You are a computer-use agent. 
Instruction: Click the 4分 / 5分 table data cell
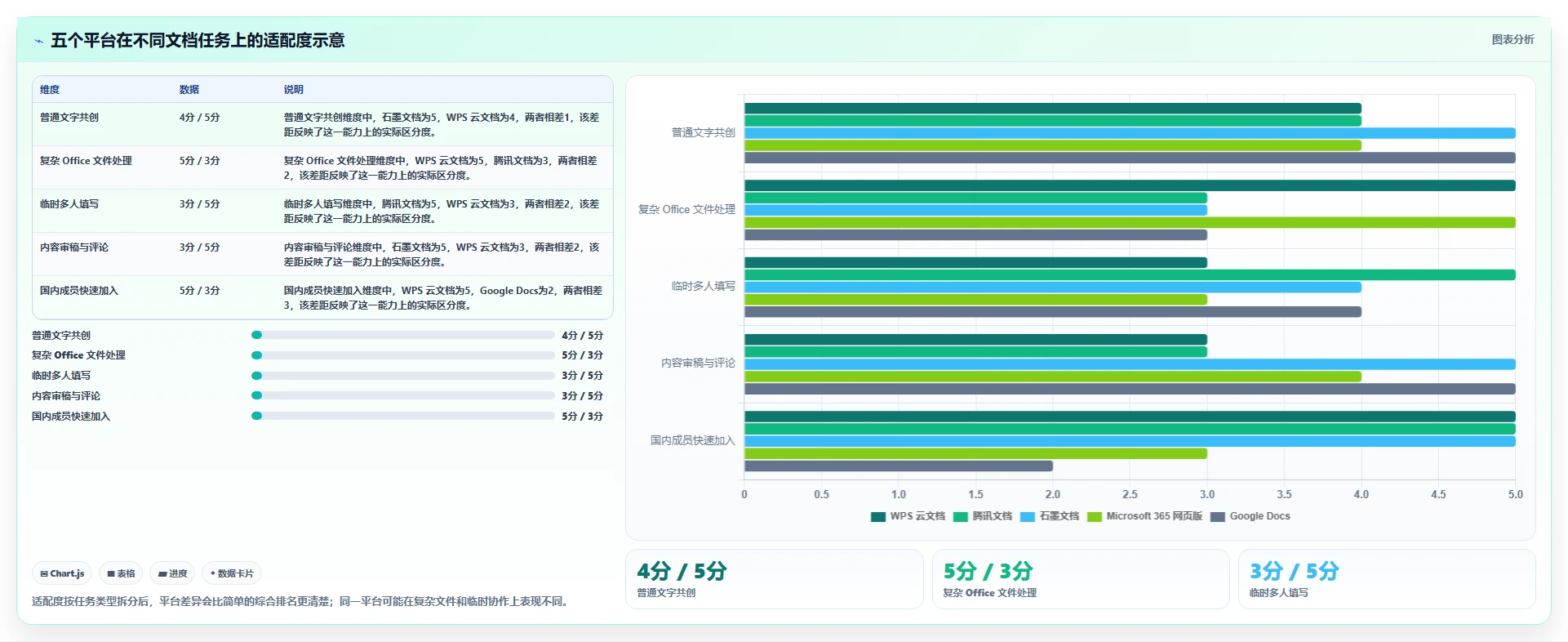click(x=200, y=118)
